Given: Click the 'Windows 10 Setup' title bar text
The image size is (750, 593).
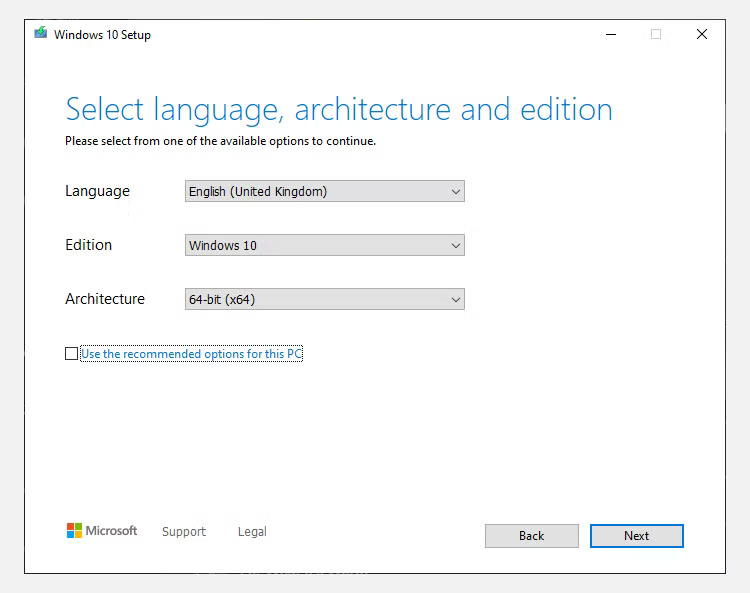Looking at the screenshot, I should tap(102, 35).
